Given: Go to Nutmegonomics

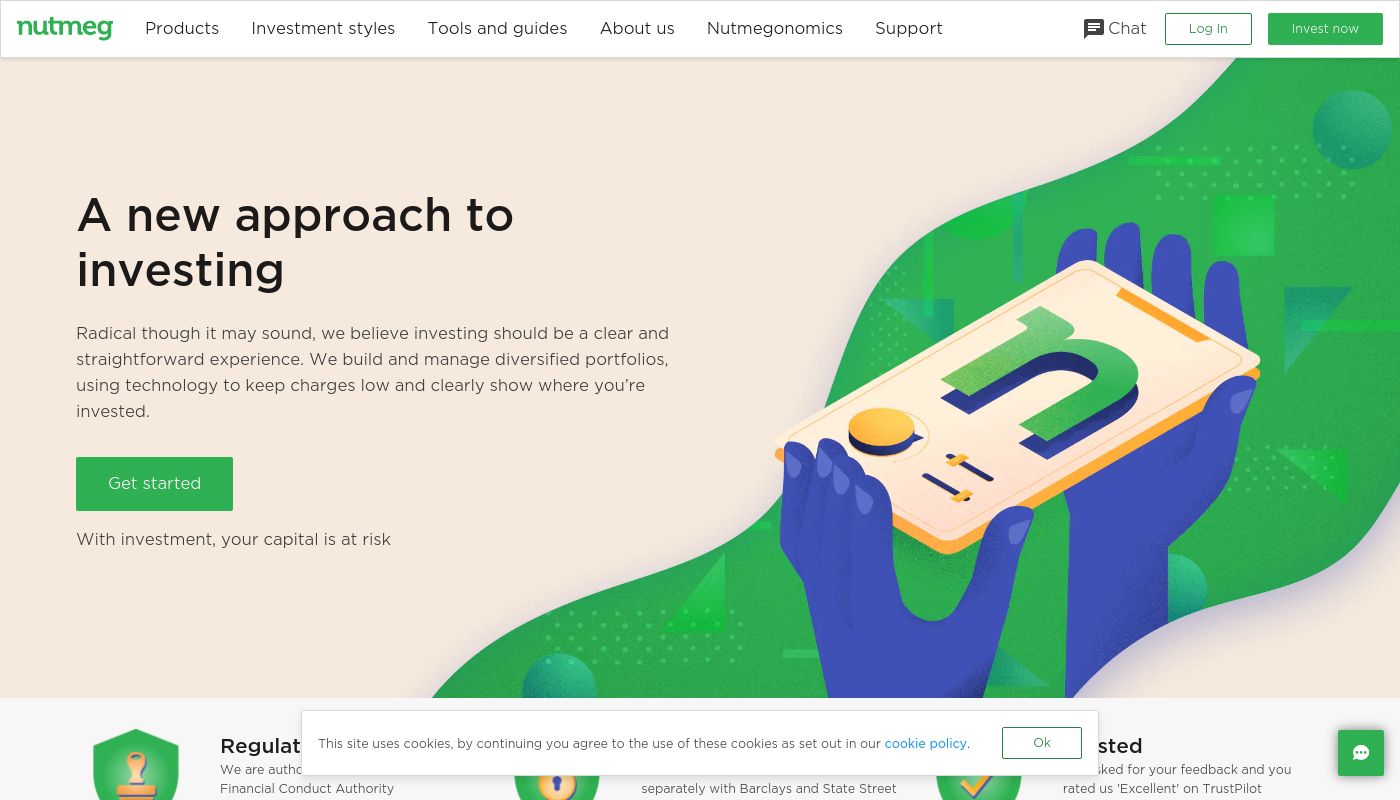Looking at the screenshot, I should click(775, 28).
